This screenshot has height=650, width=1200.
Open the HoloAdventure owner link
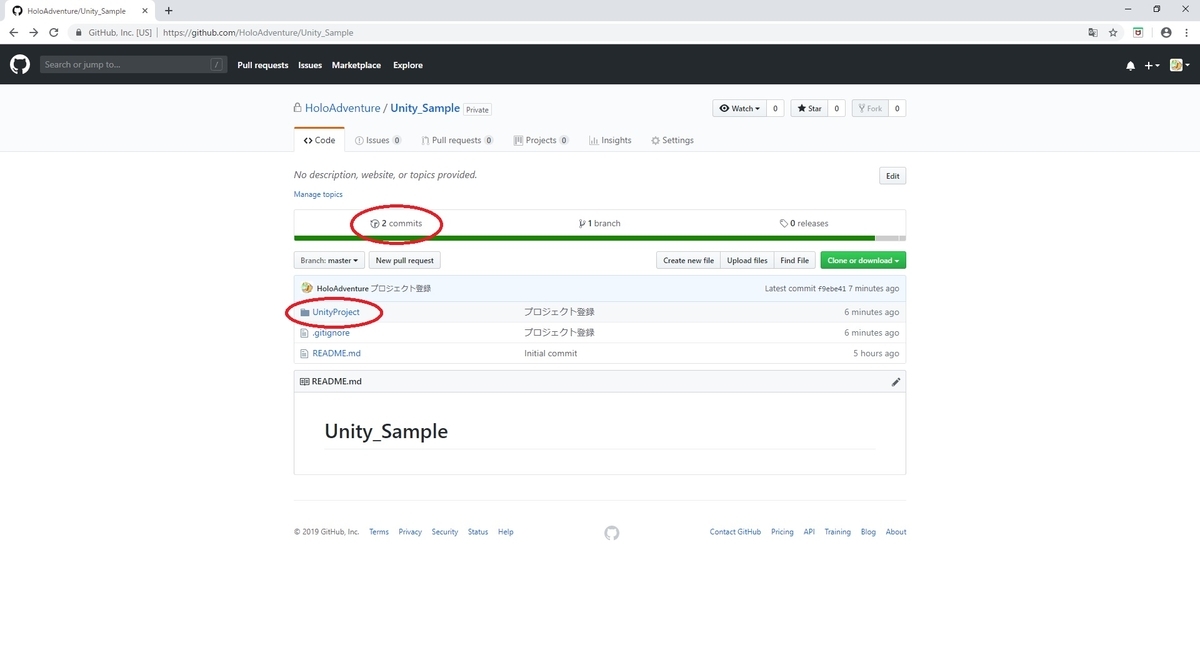coord(342,108)
